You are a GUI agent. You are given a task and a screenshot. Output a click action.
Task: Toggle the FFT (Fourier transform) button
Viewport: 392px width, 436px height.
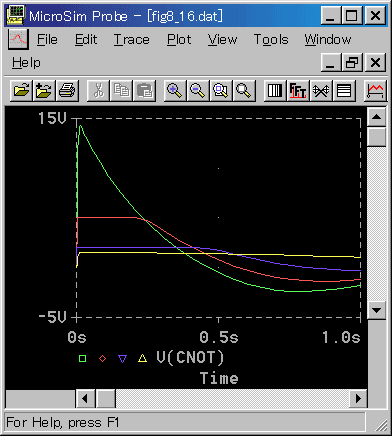[x=298, y=90]
